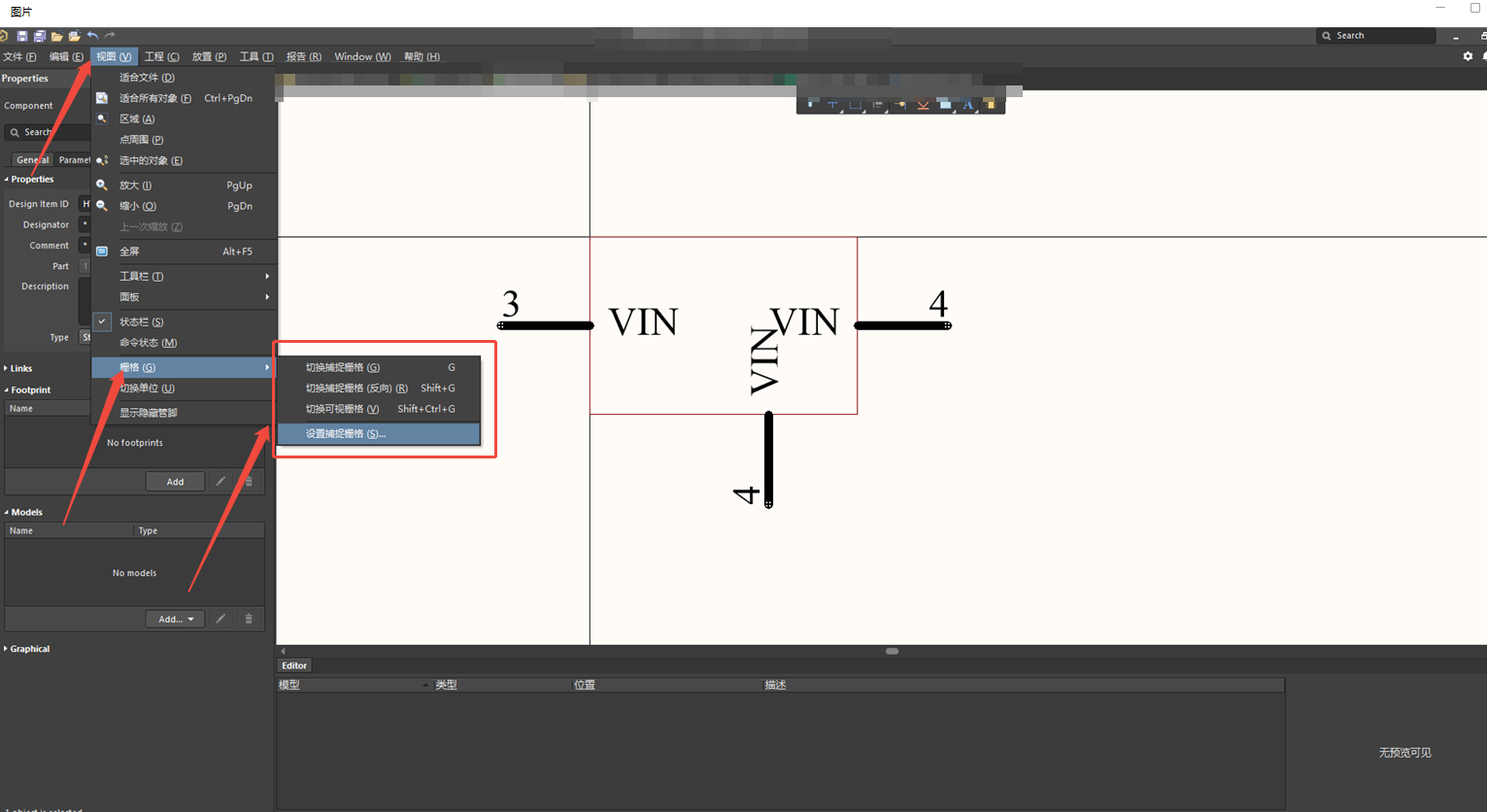Click the 模型 column header in Editor
The height and width of the screenshot is (812, 1487).
pos(354,685)
